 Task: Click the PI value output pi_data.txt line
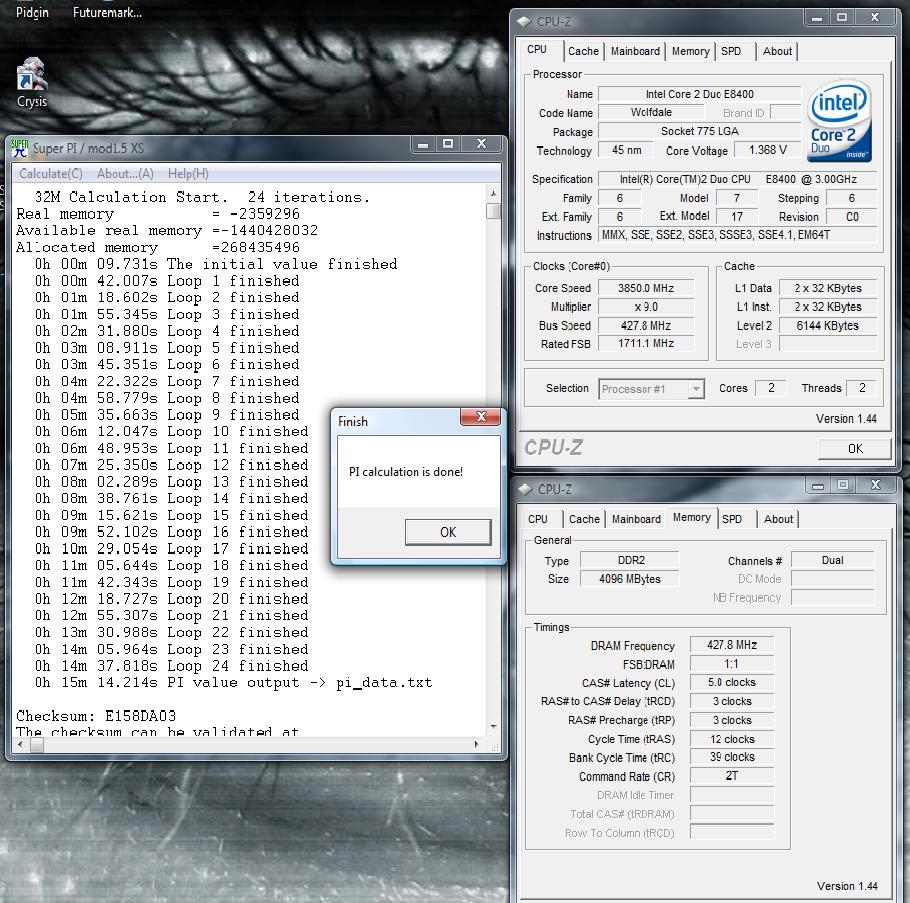pyautogui.click(x=234, y=682)
